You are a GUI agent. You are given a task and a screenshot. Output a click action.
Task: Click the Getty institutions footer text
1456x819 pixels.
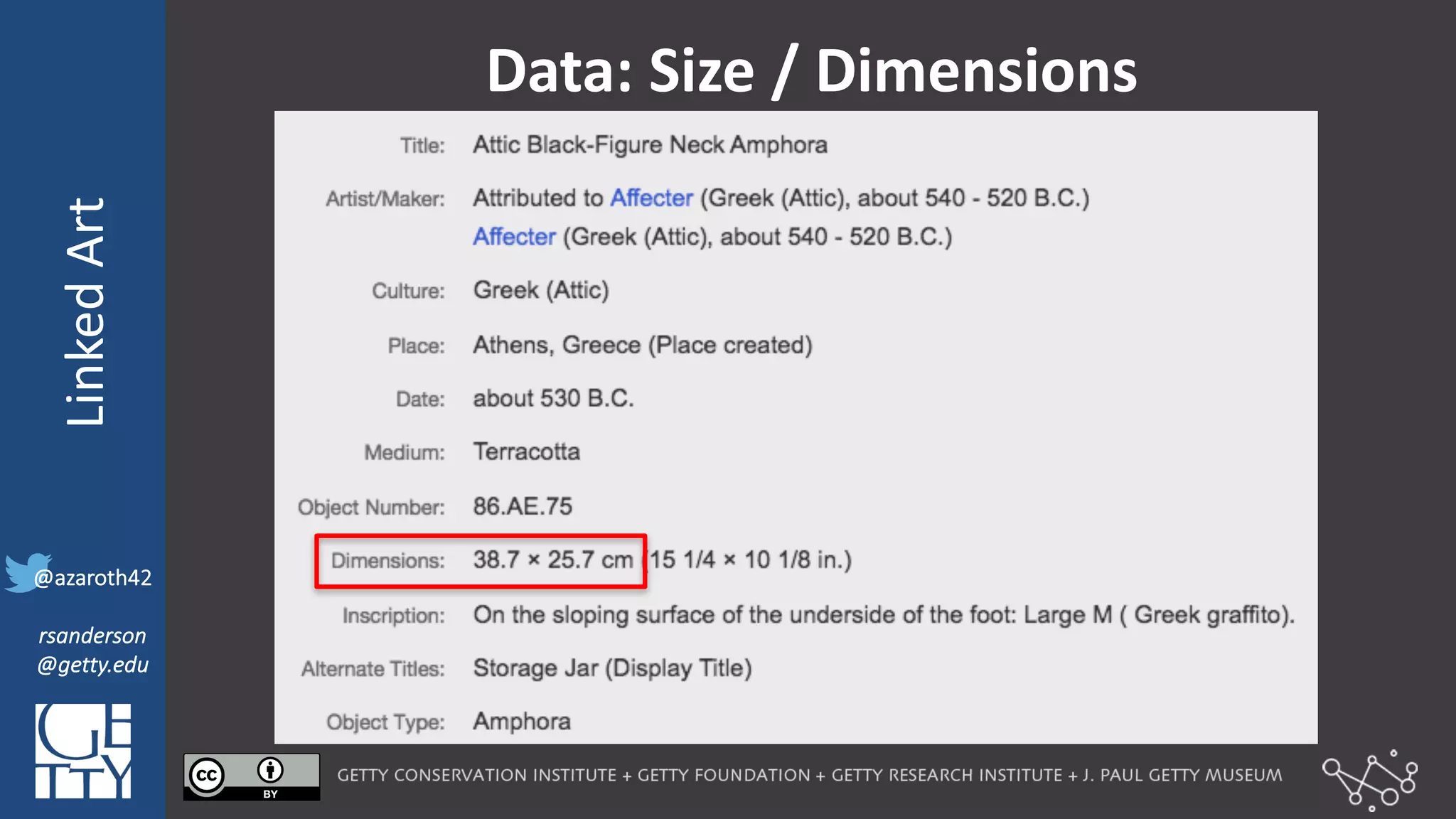pyautogui.click(x=810, y=775)
